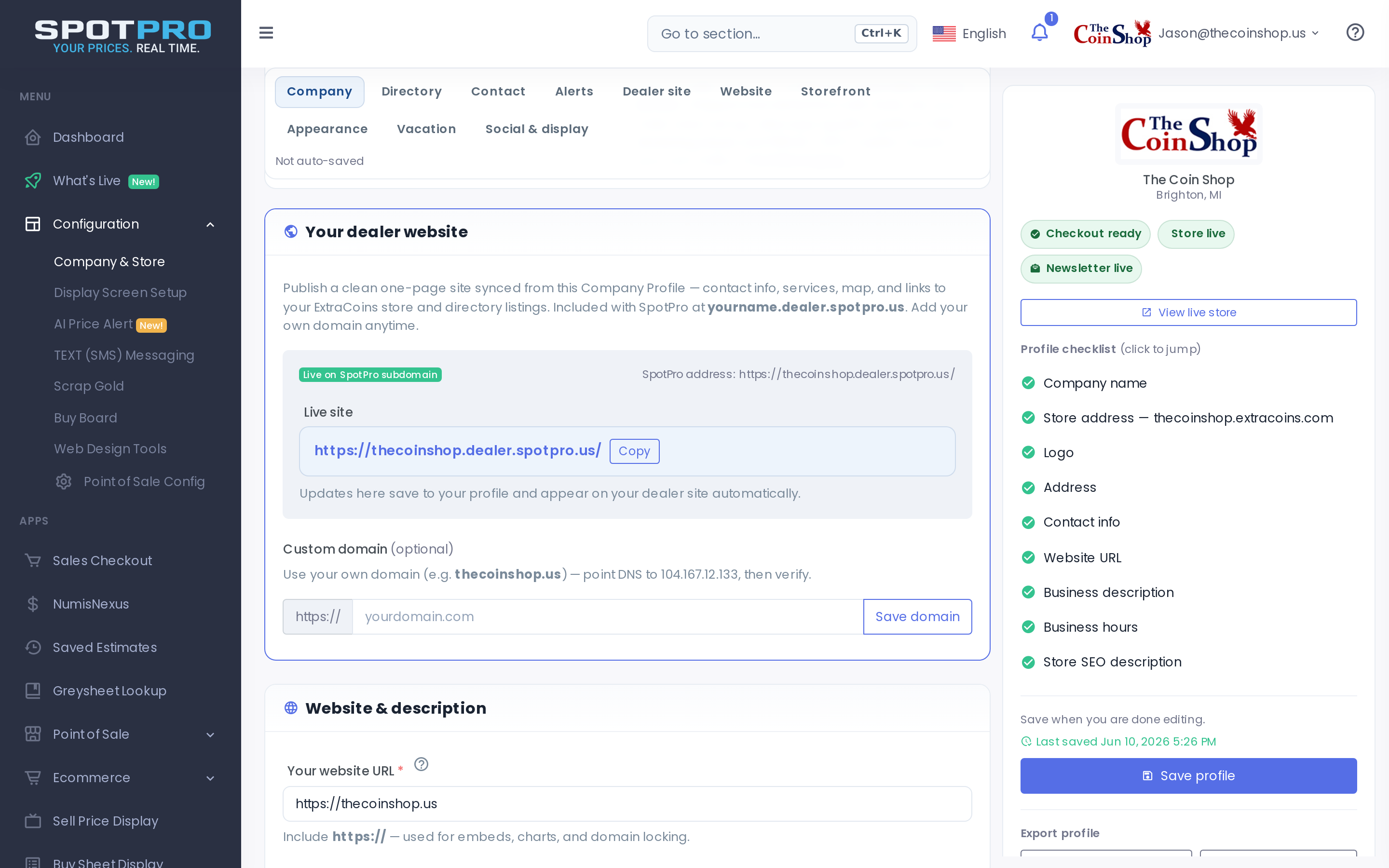Click the Coin Shop logo in the header
Viewport: 1389px width, 868px height.
pyautogui.click(x=1112, y=33)
